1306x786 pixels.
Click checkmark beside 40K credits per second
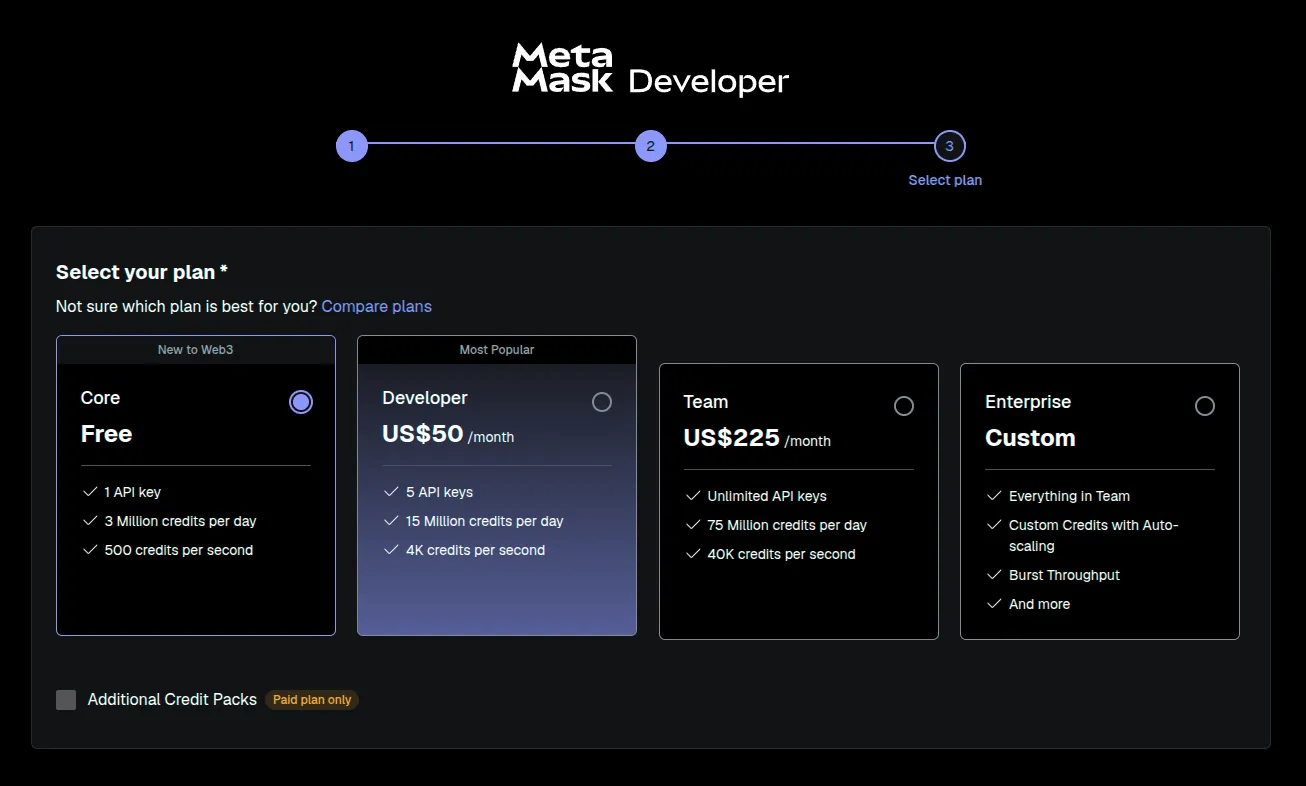coord(693,554)
